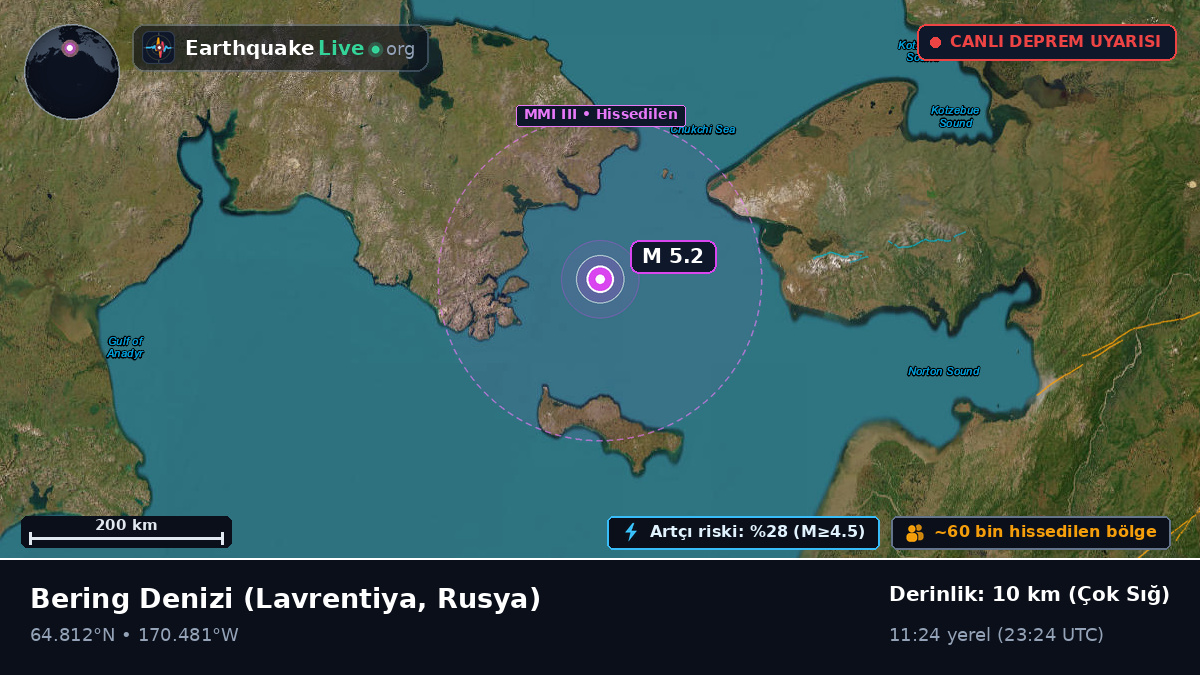
Task: Click the Earthquake Live compass logo icon
Action: tap(159, 48)
